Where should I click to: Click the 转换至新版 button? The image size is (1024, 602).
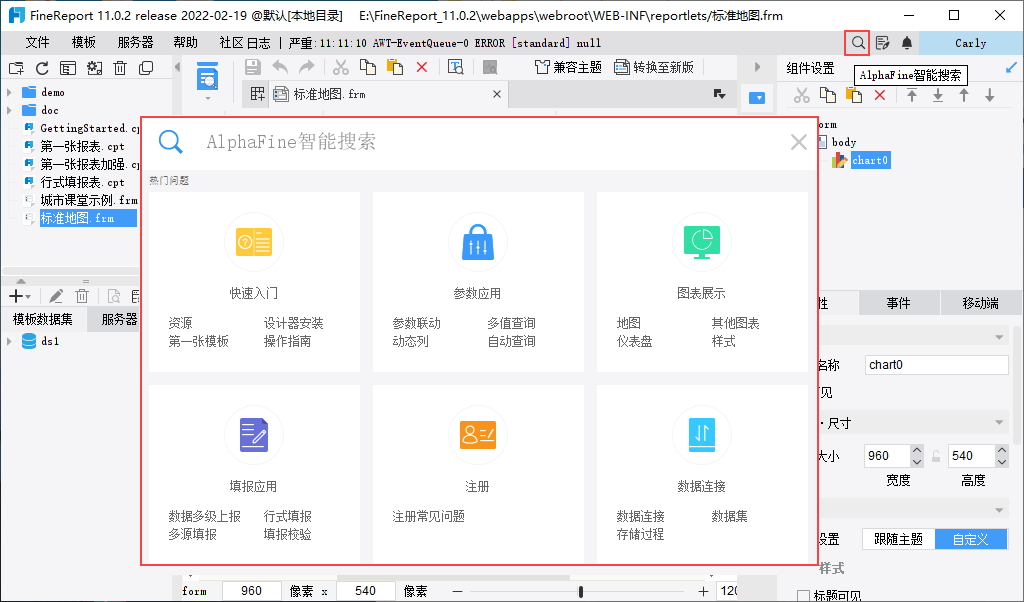[654, 67]
